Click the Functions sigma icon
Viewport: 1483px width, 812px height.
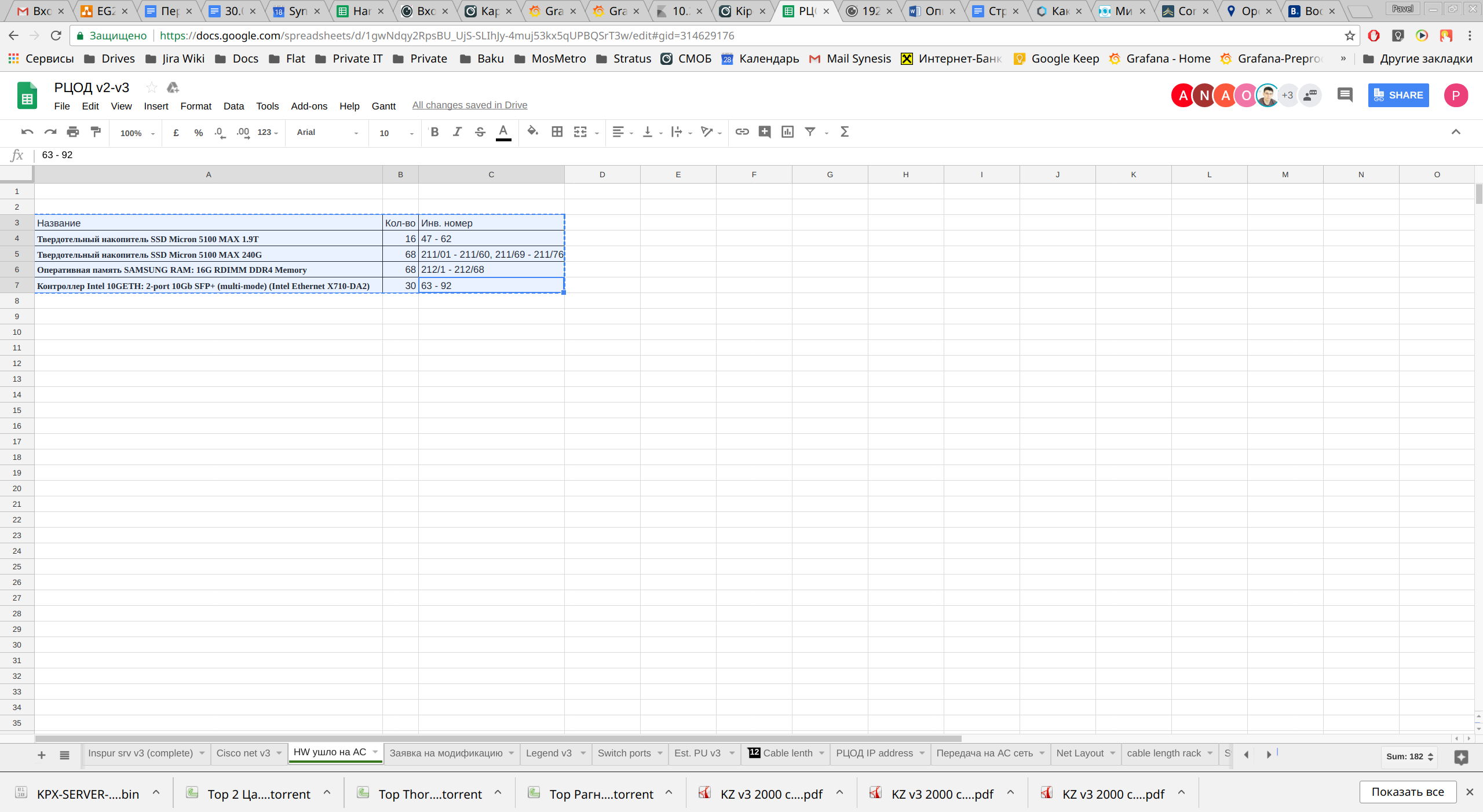point(845,132)
